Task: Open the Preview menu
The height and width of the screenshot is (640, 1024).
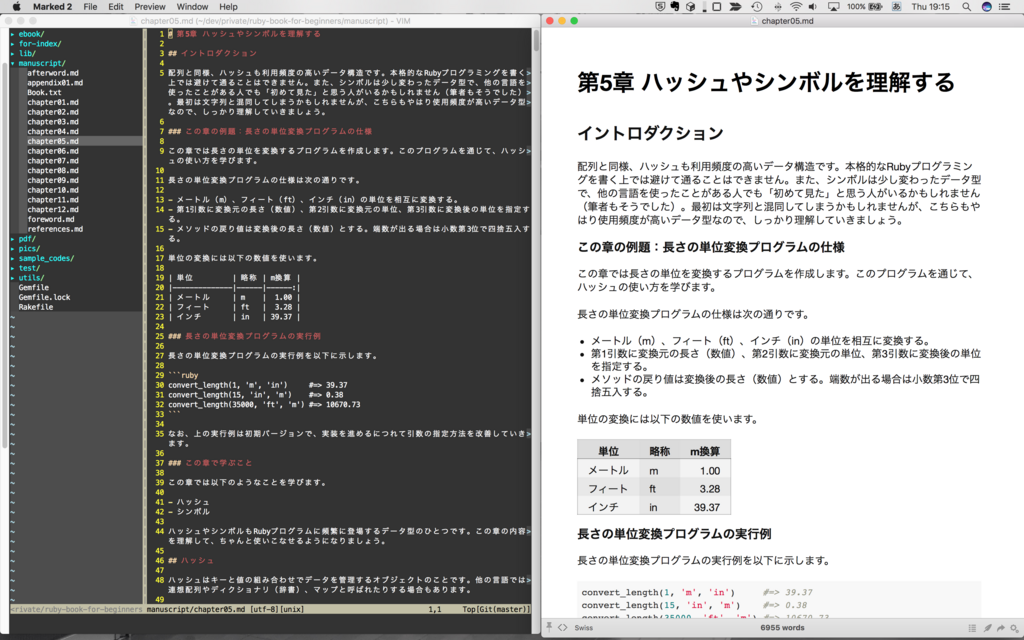Action: 150,7
